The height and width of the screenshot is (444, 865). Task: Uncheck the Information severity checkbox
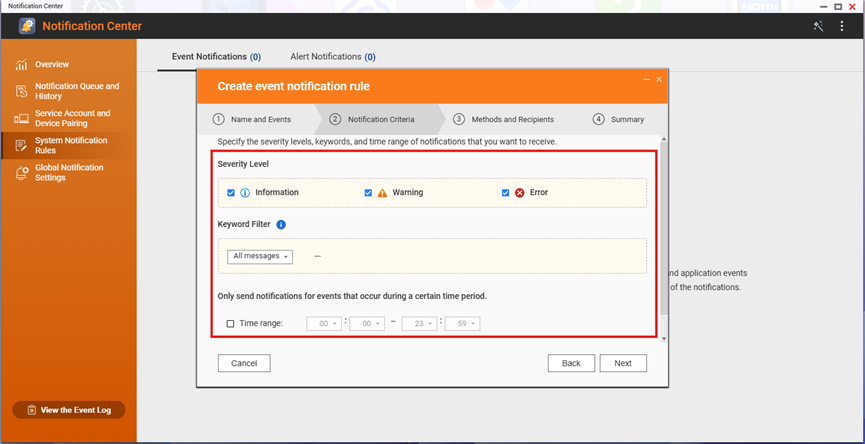(231, 193)
